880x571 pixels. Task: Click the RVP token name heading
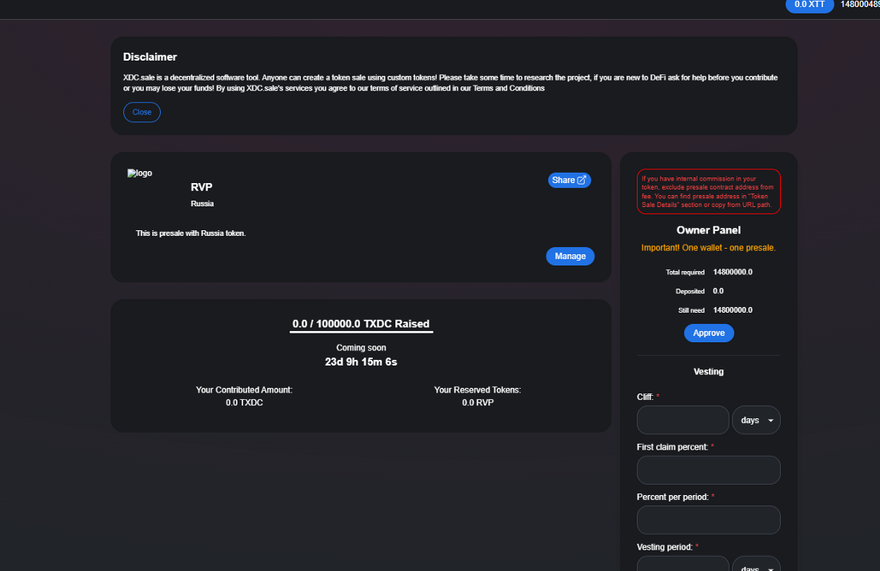coord(202,187)
